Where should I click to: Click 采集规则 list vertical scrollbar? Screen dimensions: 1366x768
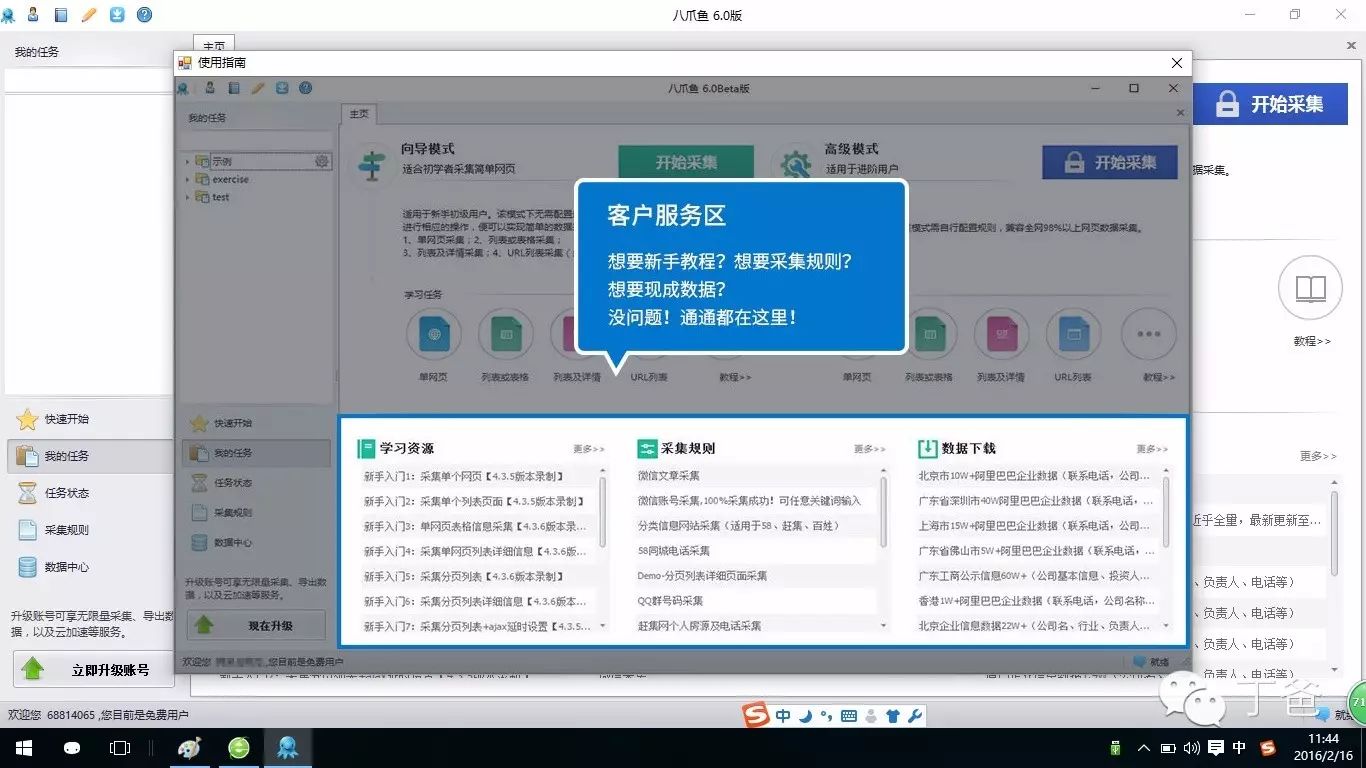coord(884,510)
